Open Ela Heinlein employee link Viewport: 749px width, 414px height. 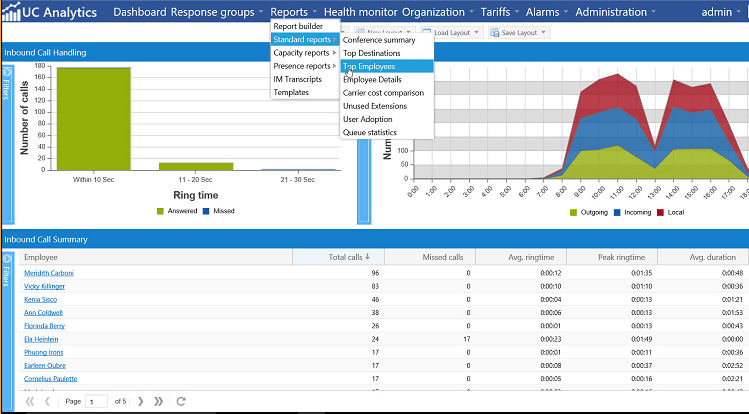point(41,339)
